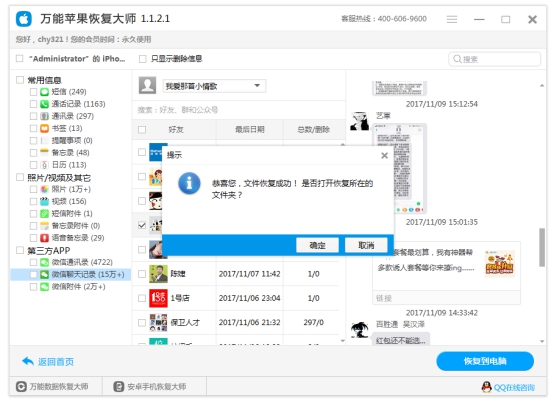Click the blue Apple logo app icon
The height and width of the screenshot is (401, 554).
click(24, 19)
